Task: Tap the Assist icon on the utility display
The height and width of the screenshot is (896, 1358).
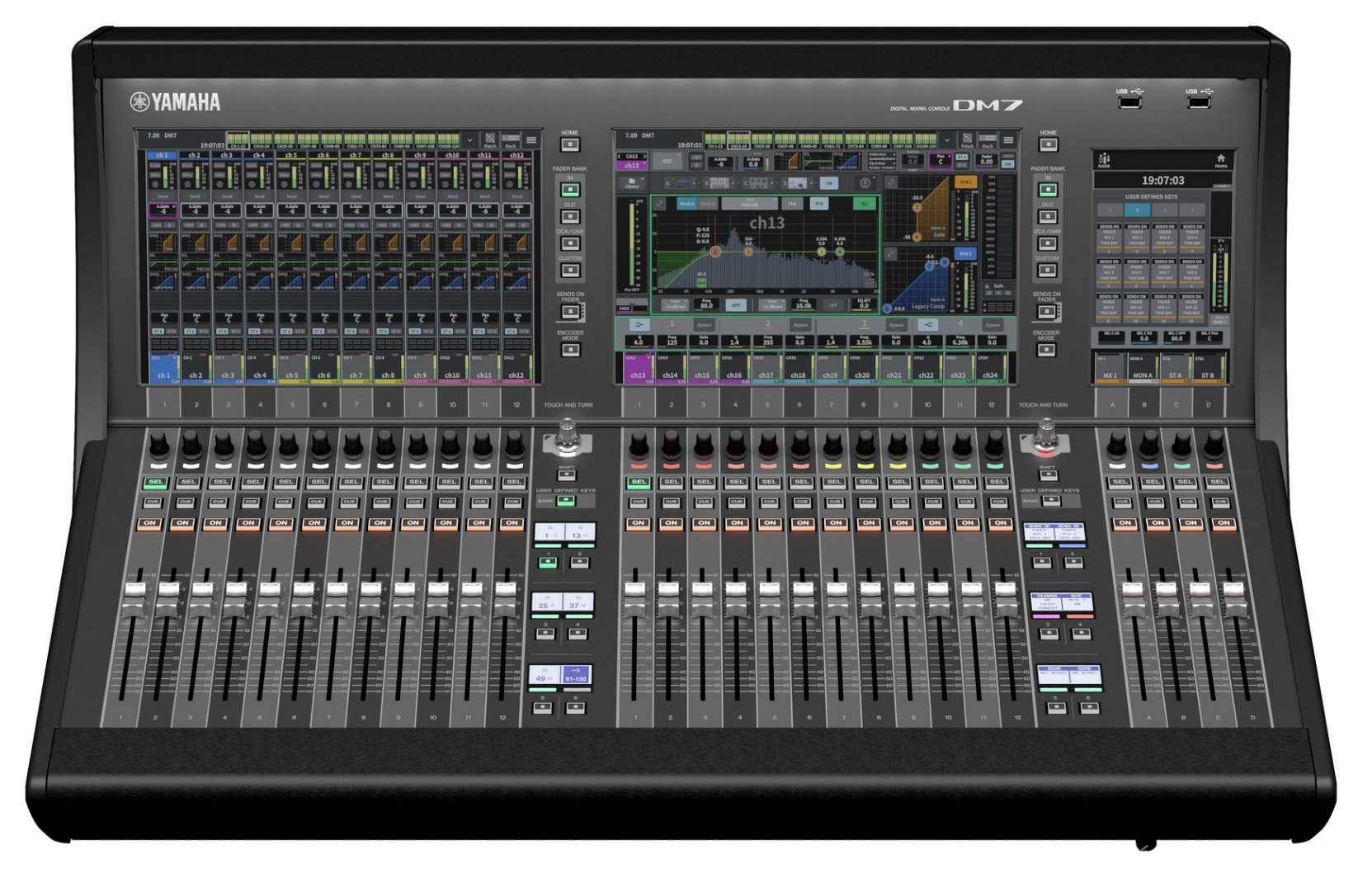Action: click(1104, 159)
